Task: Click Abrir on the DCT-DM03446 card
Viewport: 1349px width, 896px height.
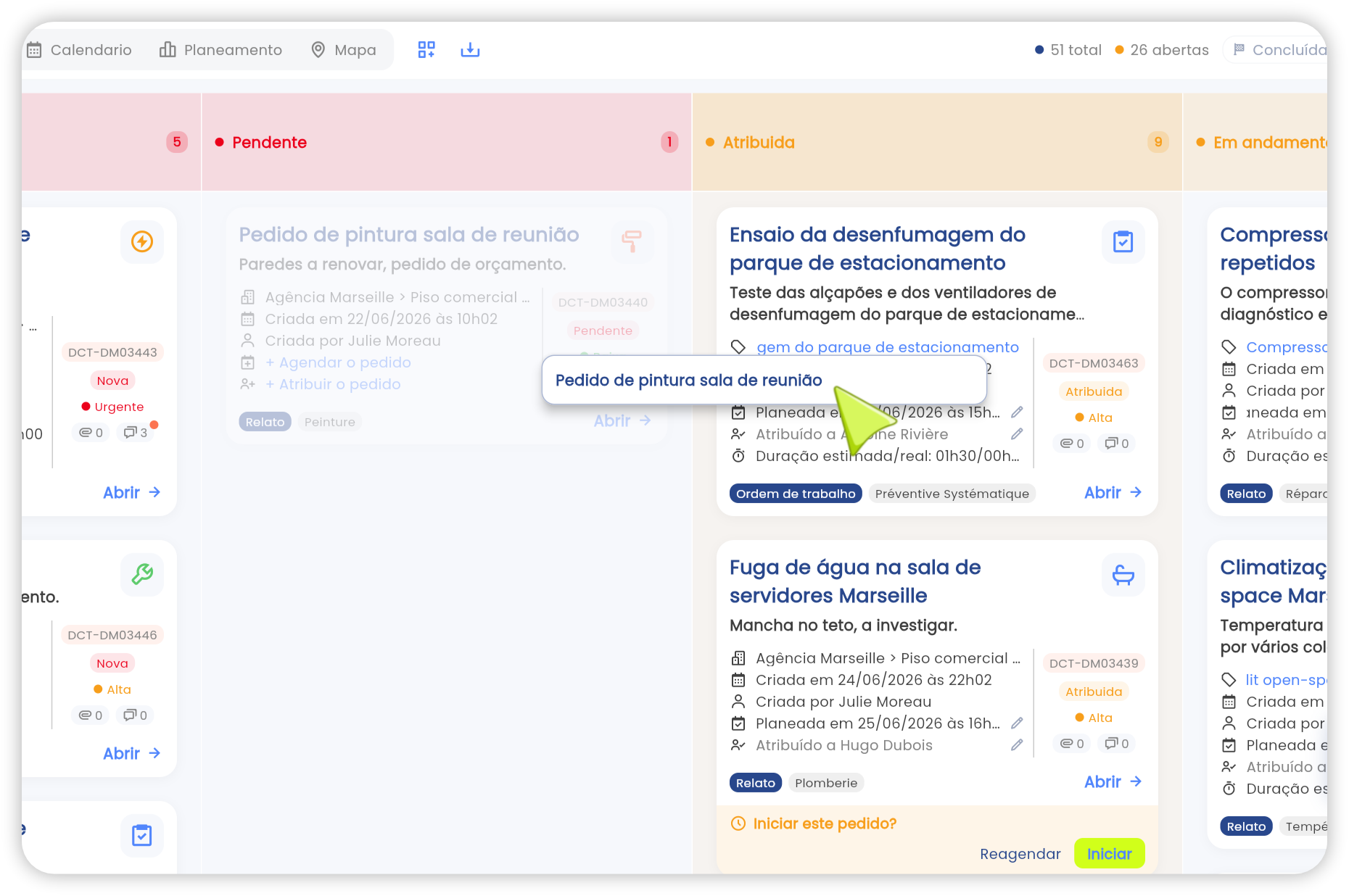Action: tap(131, 754)
